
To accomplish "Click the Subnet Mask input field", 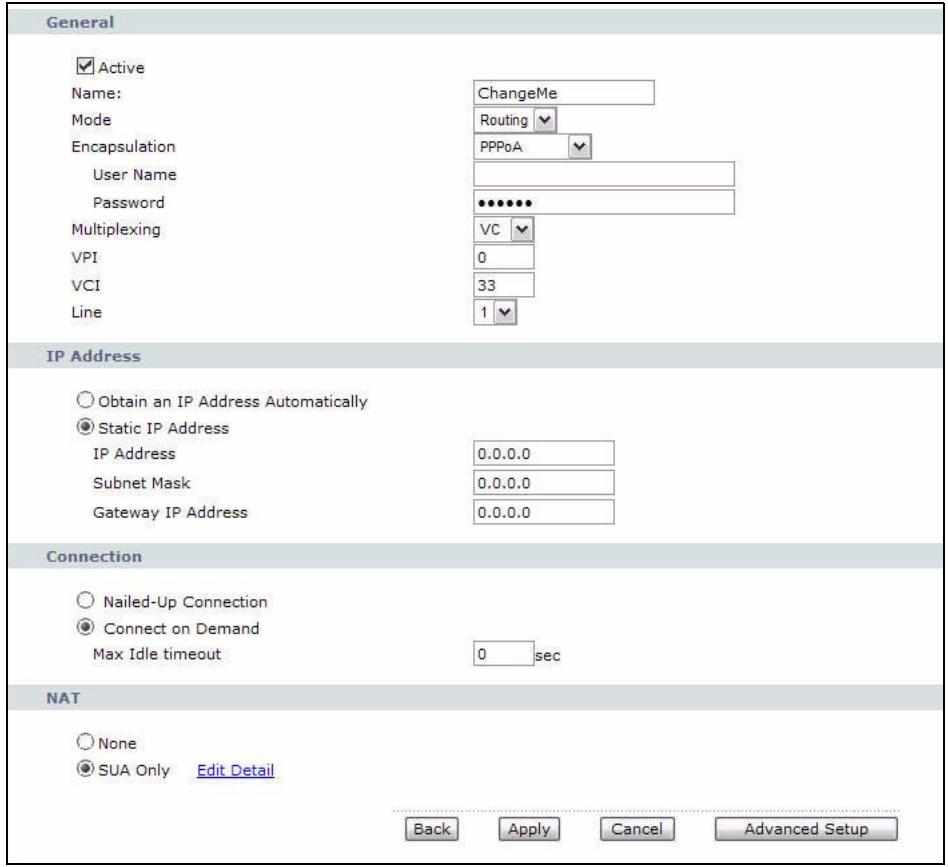I will coord(544,482).
